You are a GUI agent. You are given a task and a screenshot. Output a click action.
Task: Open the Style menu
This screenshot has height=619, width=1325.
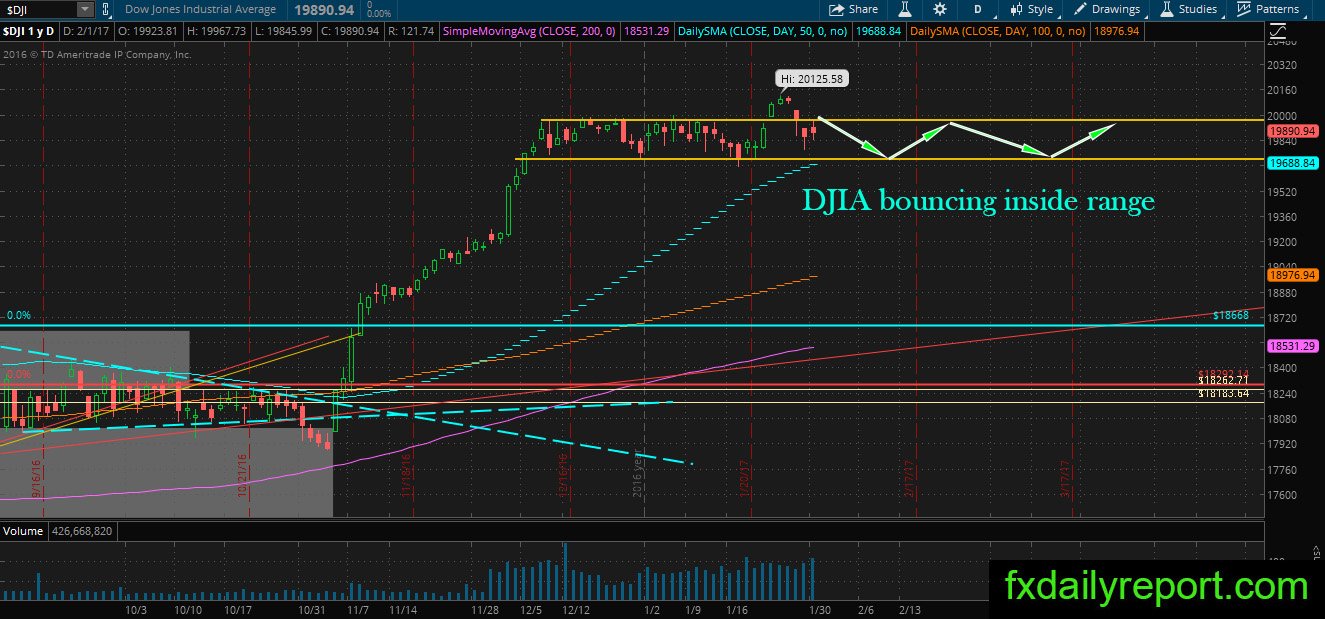[x=1030, y=9]
